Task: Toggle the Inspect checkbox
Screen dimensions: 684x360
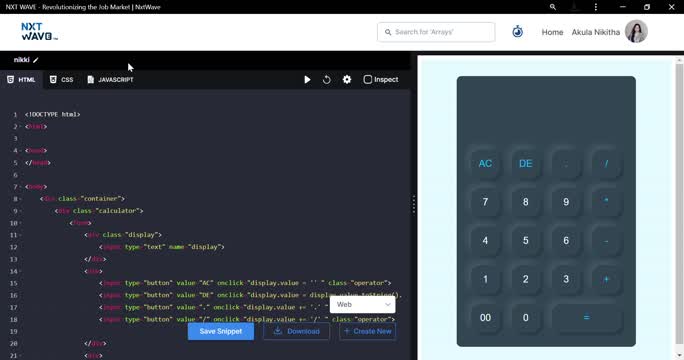Action: click(368, 79)
